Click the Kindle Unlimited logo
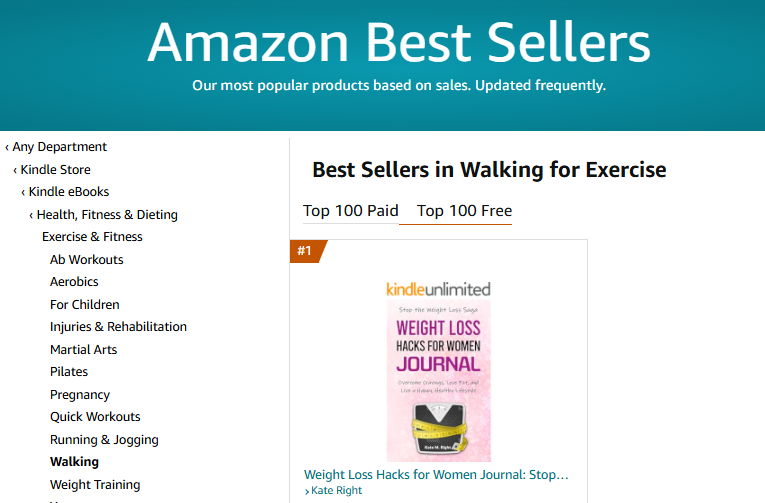The height and width of the screenshot is (503, 765). point(438,289)
